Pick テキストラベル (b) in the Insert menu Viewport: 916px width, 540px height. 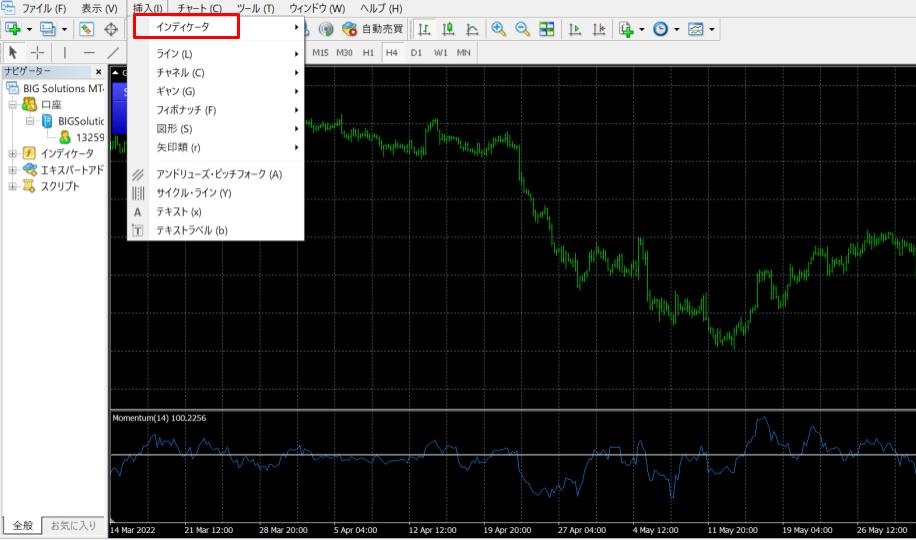click(192, 230)
